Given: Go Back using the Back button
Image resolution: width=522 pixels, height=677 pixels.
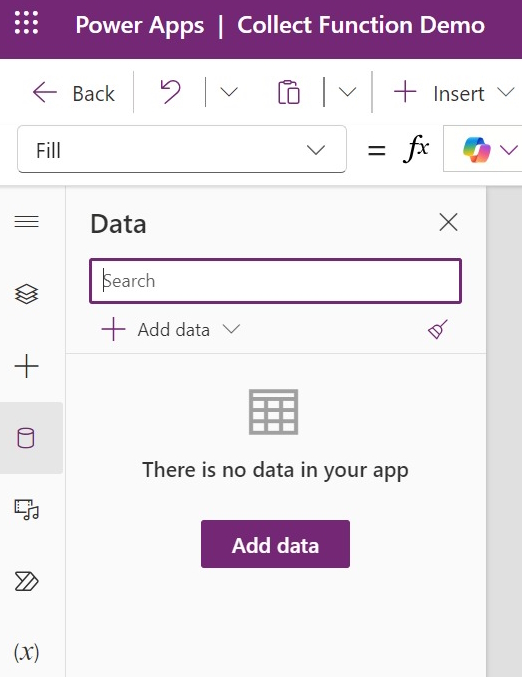Looking at the screenshot, I should point(74,93).
